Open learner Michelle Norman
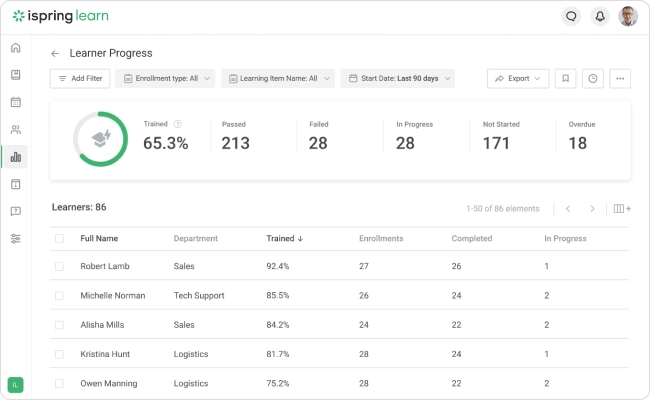Image resolution: width=650 pixels, height=400 pixels. [113, 296]
